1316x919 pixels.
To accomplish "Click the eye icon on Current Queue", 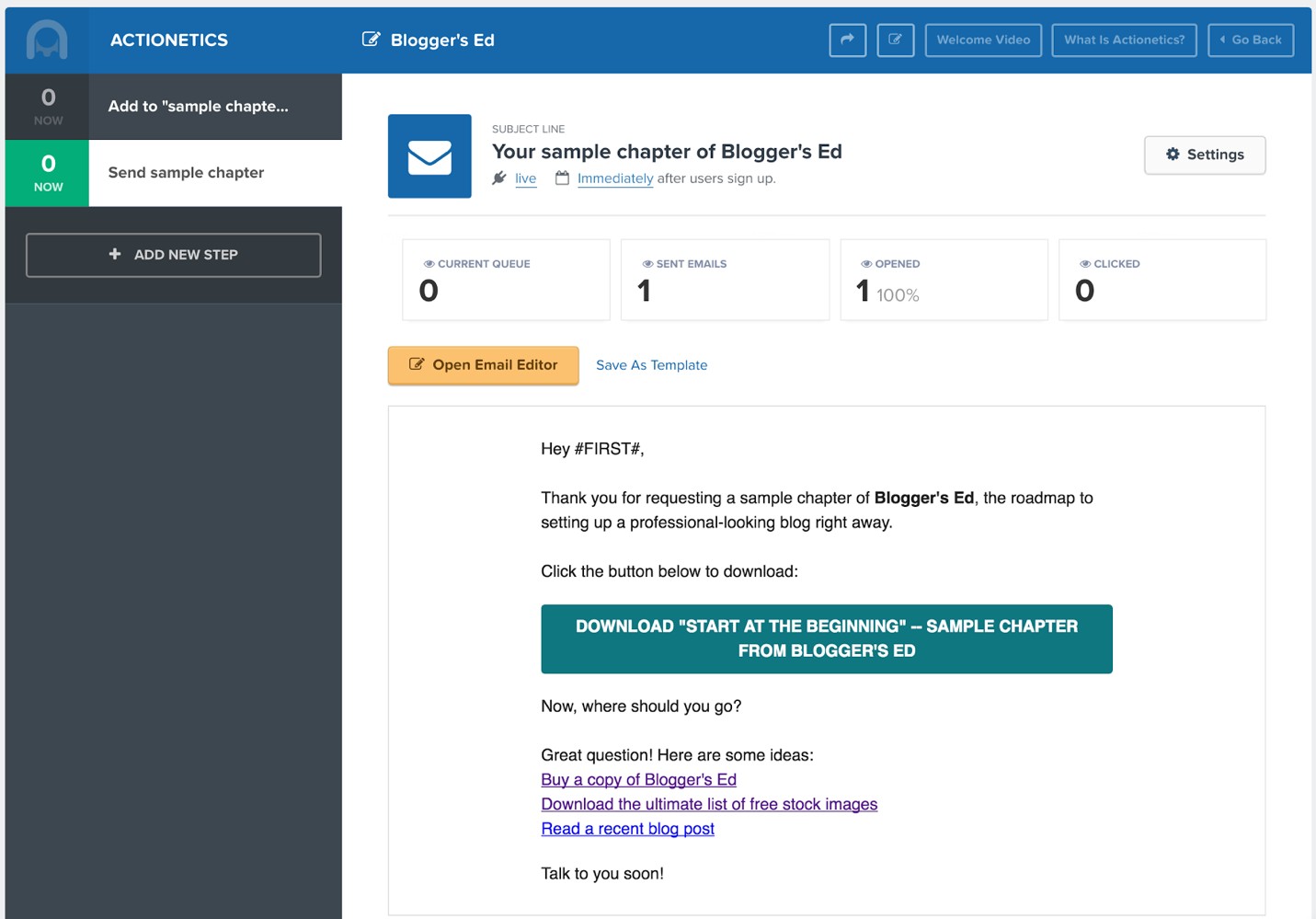I will pyautogui.click(x=429, y=264).
